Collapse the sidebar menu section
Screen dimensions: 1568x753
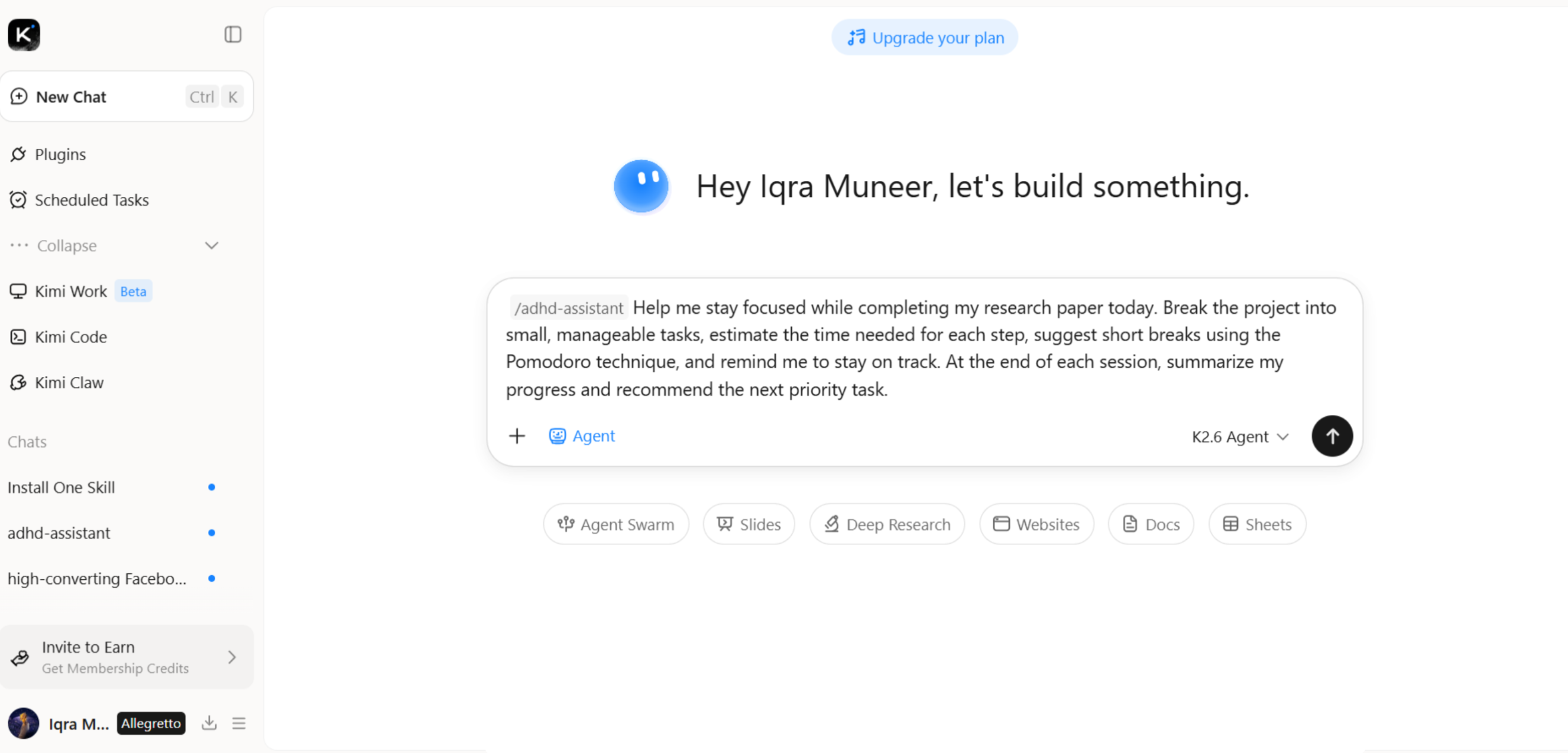coord(115,245)
